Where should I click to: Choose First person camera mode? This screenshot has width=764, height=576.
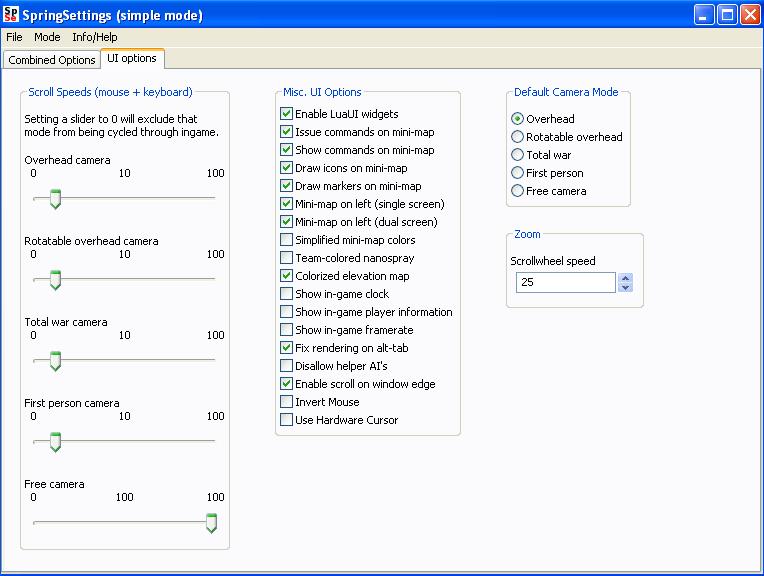(x=517, y=173)
